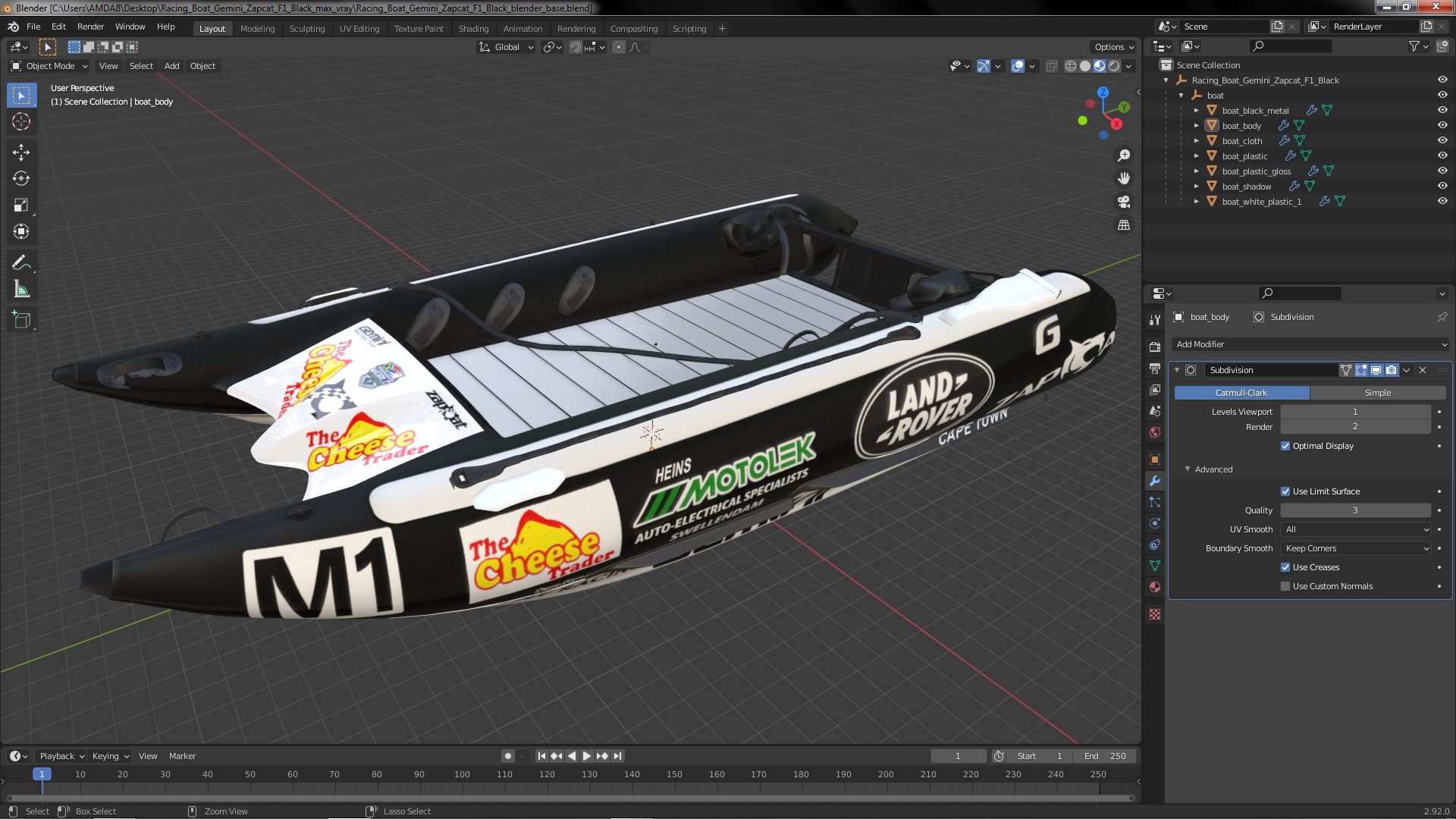Click the zoom viewport magnifier icon
Viewport: 1456px width, 819px height.
coord(1124,155)
